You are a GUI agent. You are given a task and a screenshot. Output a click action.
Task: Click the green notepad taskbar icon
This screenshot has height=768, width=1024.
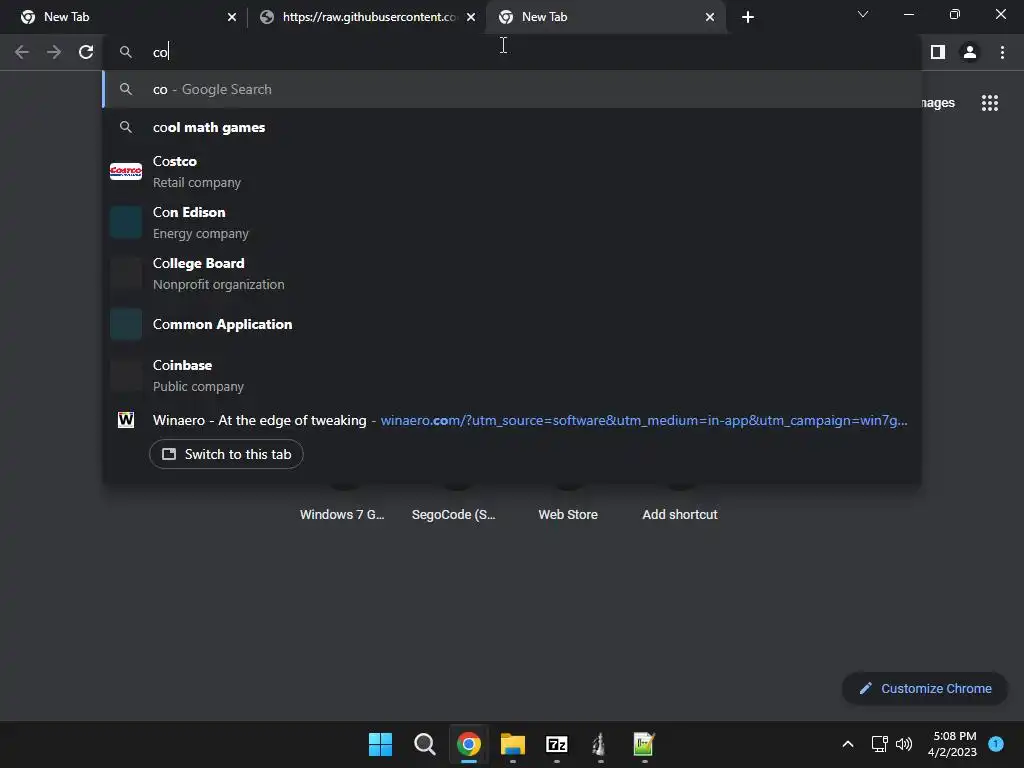point(644,744)
